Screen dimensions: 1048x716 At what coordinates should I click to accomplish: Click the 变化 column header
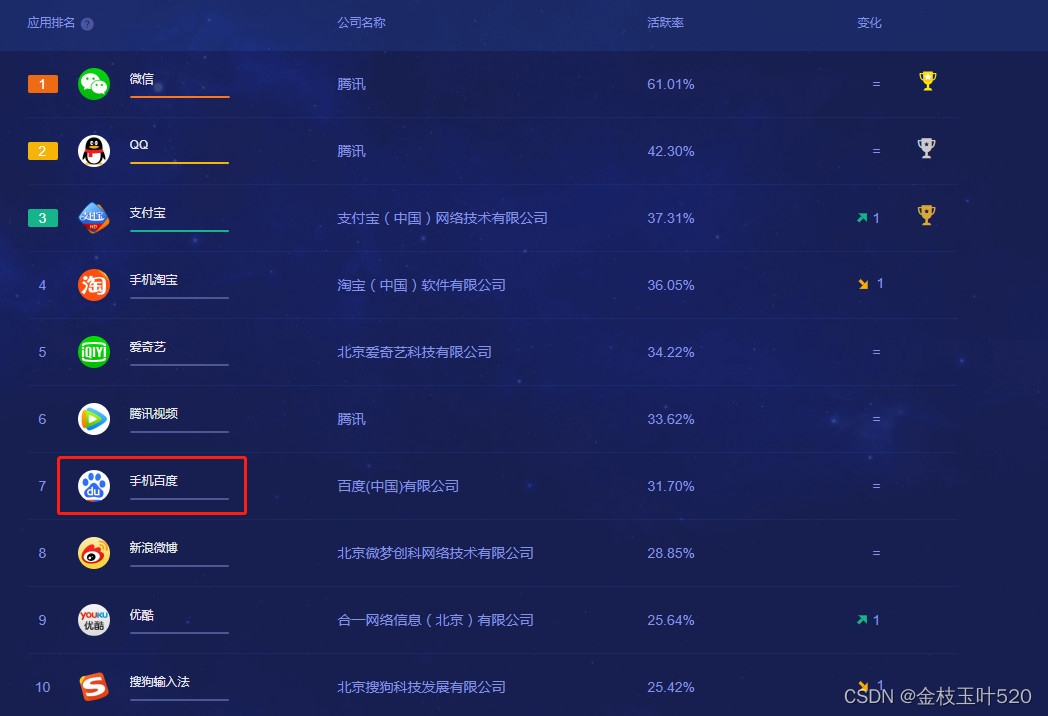click(869, 23)
